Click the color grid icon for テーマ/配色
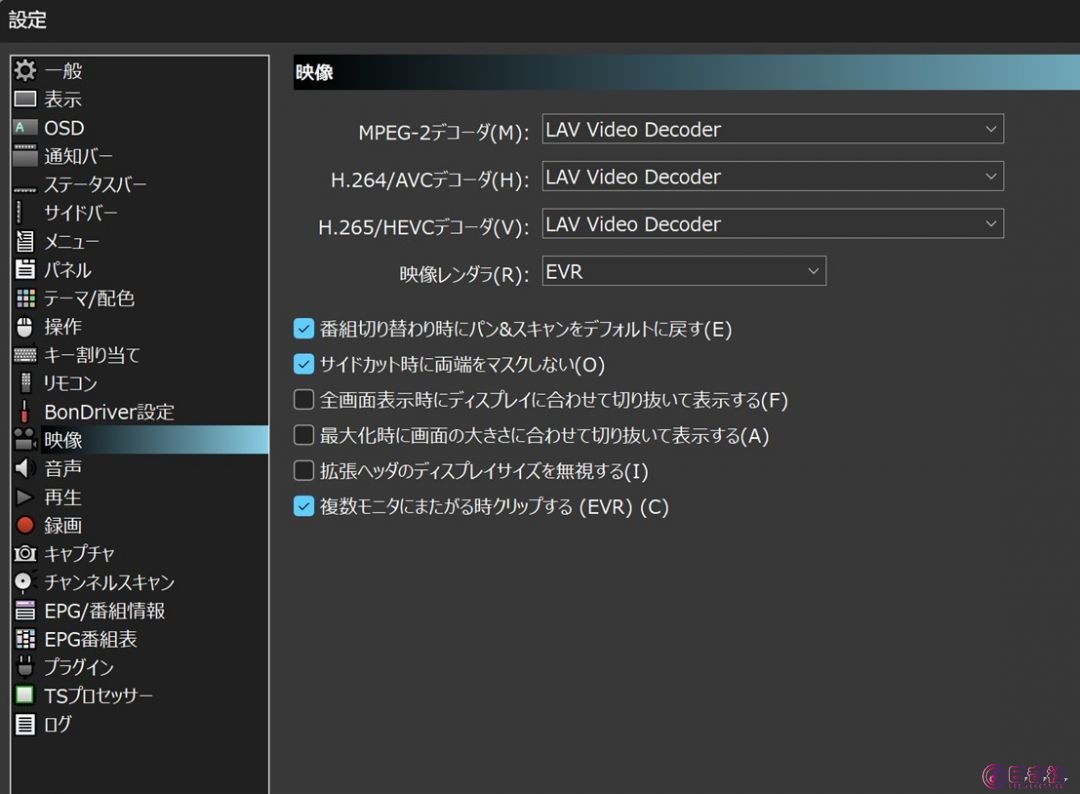The height and width of the screenshot is (794, 1080). point(25,298)
